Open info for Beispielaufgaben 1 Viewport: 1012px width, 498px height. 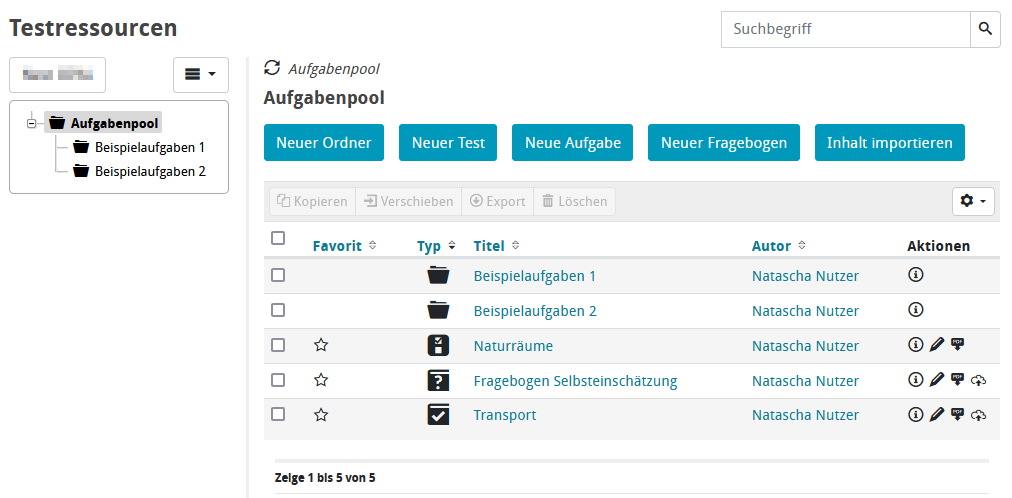(x=915, y=275)
